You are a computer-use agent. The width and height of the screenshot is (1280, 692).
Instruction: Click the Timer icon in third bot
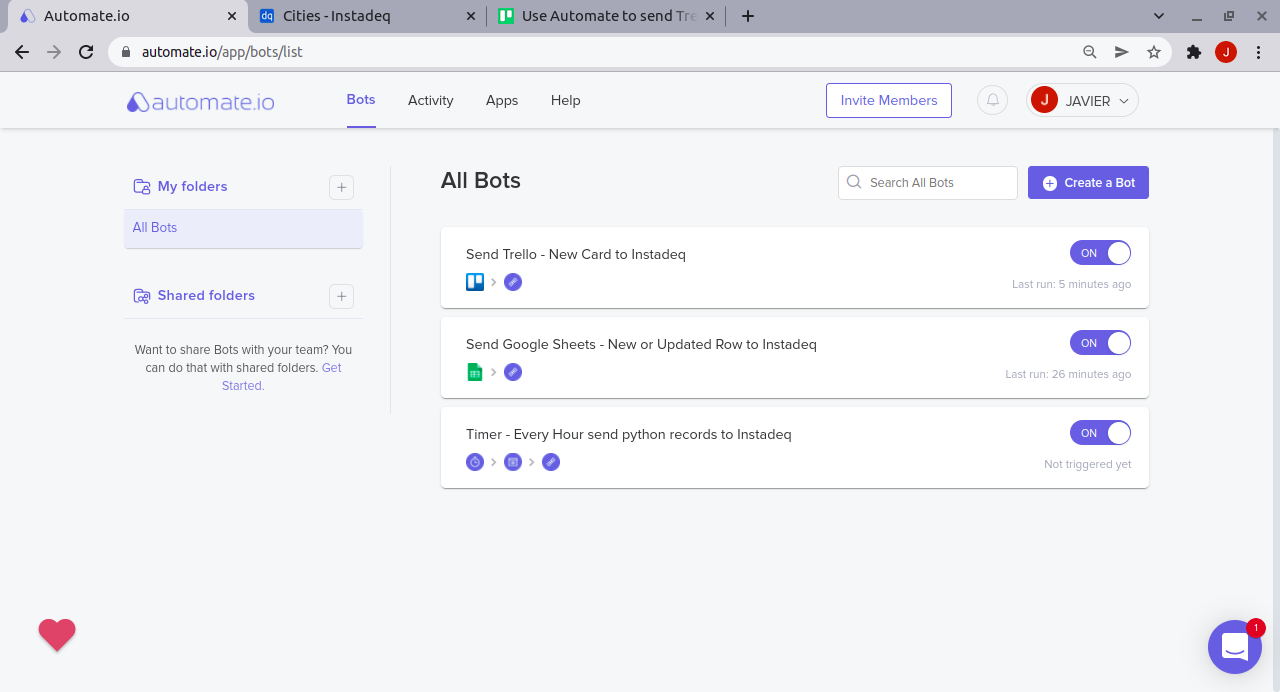click(x=475, y=462)
